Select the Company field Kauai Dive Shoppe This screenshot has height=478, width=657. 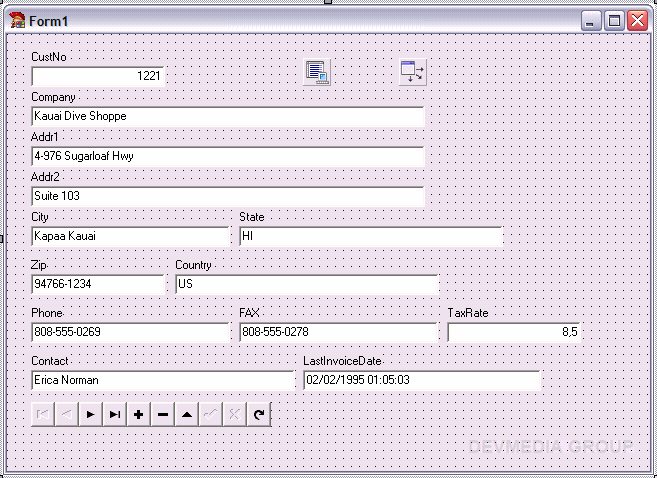coord(227,116)
